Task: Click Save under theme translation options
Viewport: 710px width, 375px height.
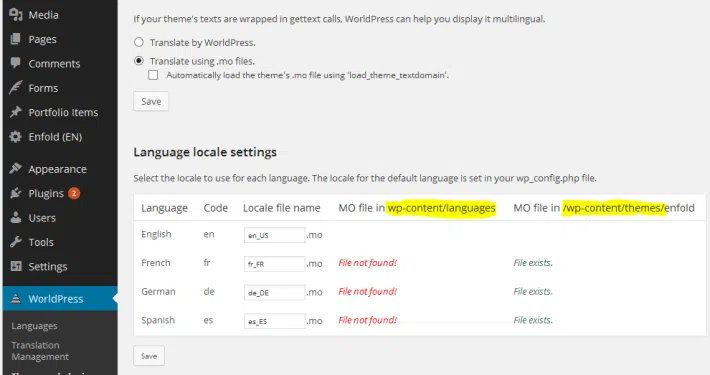Action: coord(151,101)
